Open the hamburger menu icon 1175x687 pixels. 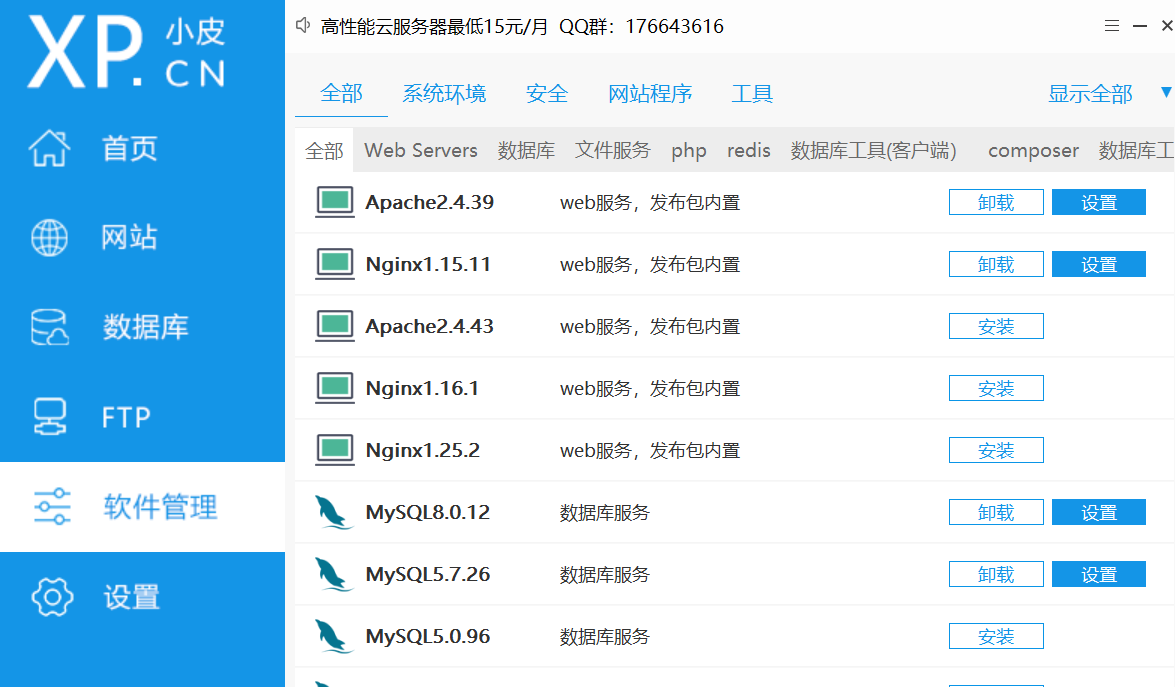pos(1112,25)
